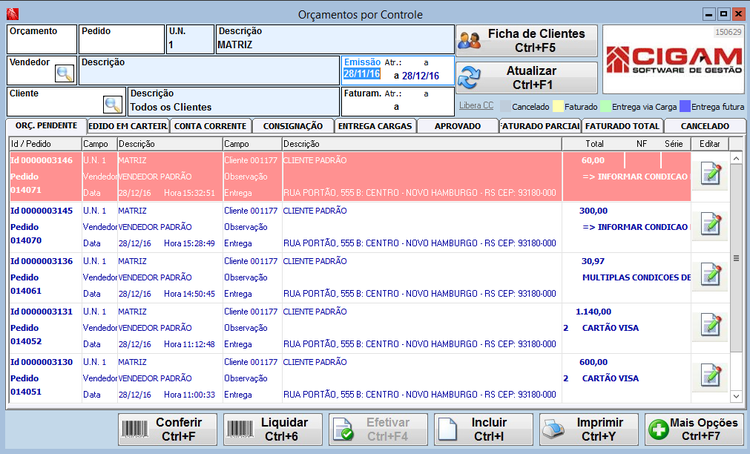This screenshot has height=454, width=750.
Task: Click the Entrega via Carga green swatch
Action: pos(606,106)
